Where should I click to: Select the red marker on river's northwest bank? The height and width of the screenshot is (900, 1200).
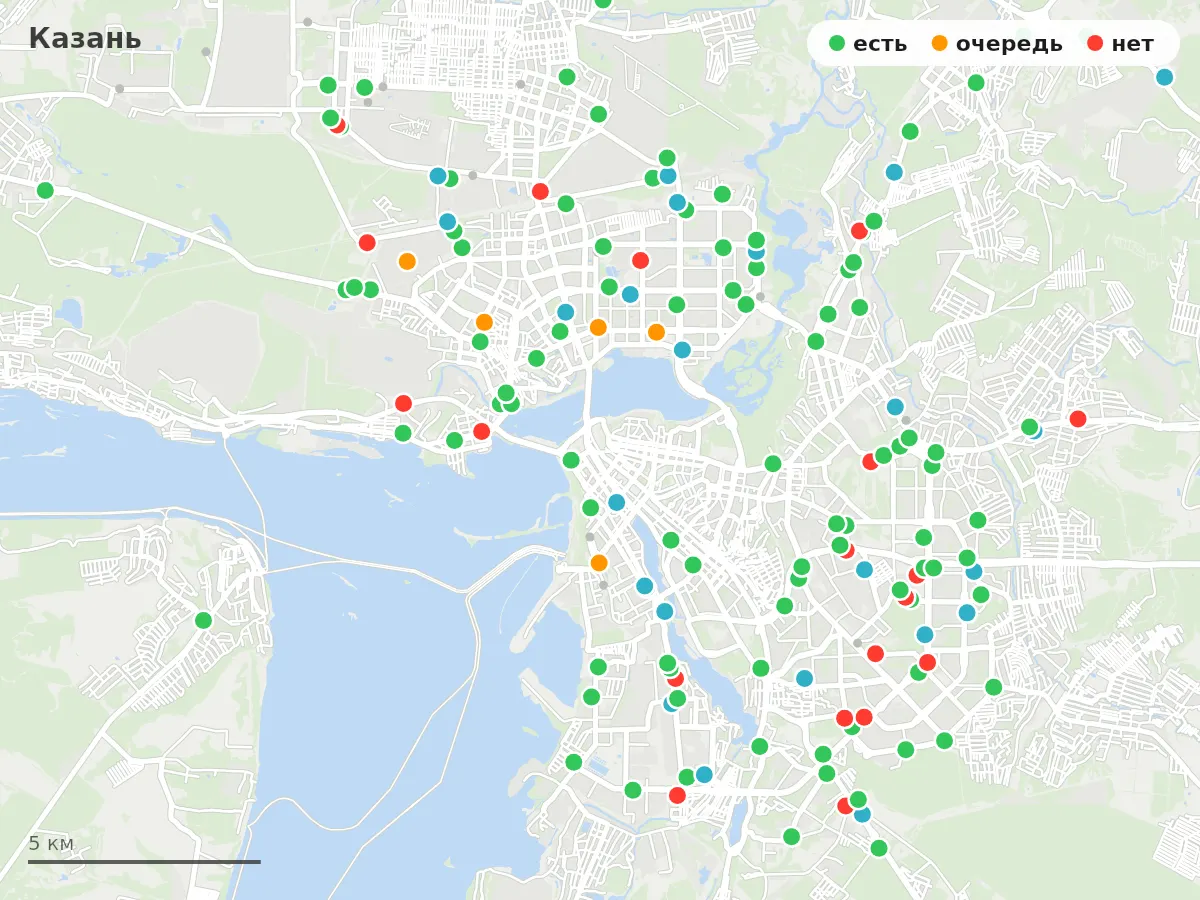[403, 403]
